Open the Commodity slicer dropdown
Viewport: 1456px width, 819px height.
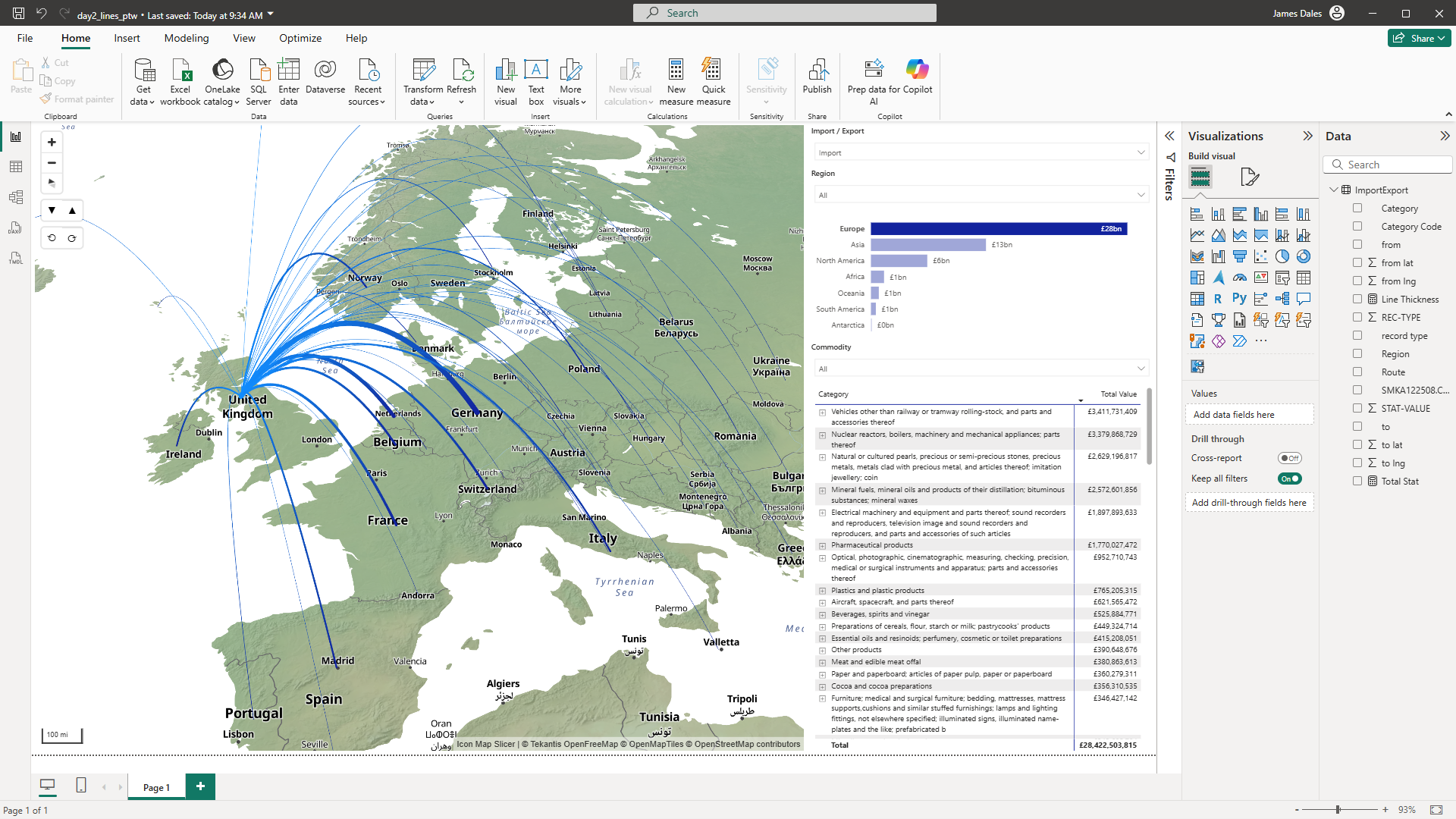(981, 369)
